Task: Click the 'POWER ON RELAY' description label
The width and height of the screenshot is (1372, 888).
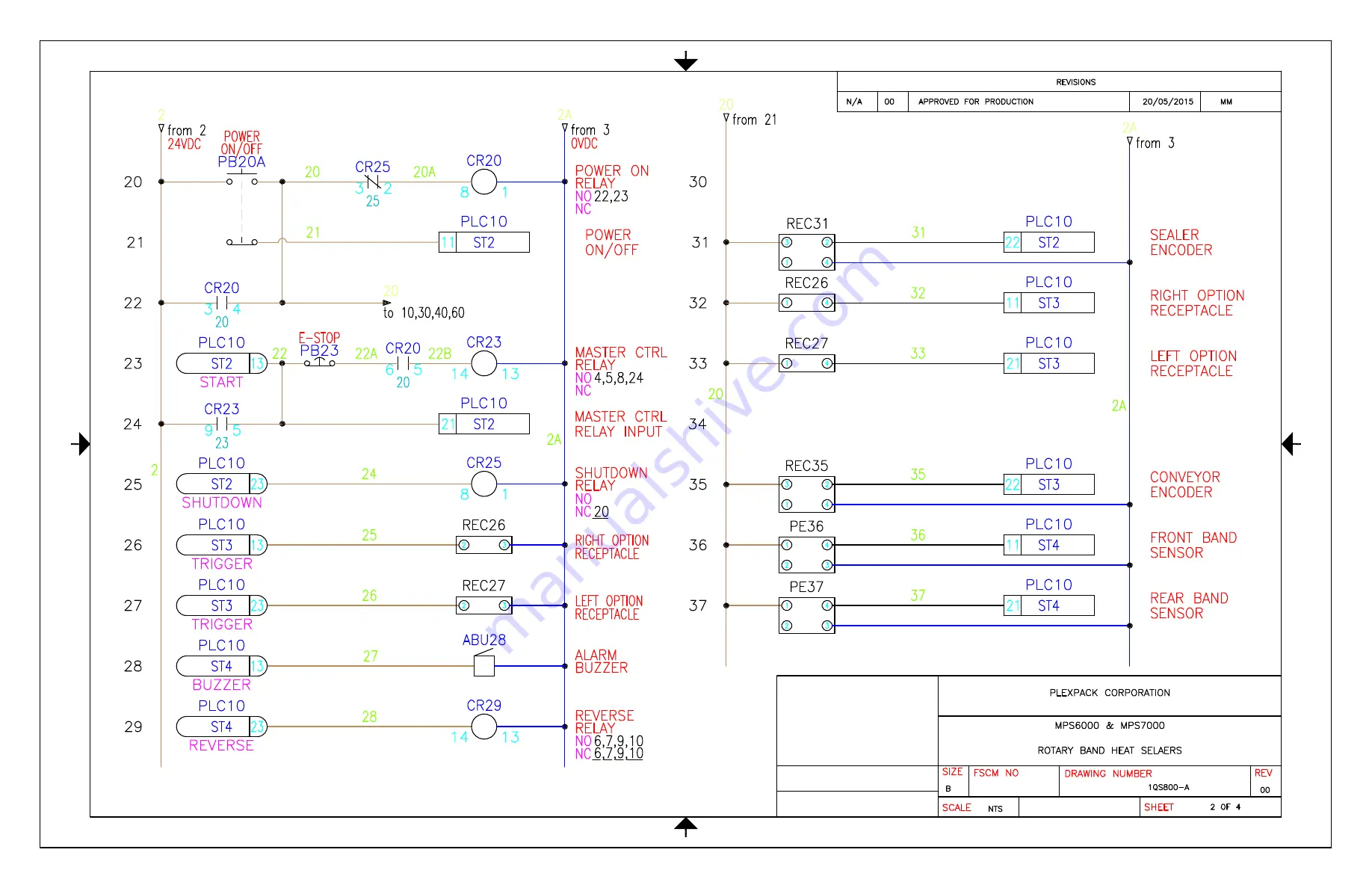Action: 612,177
